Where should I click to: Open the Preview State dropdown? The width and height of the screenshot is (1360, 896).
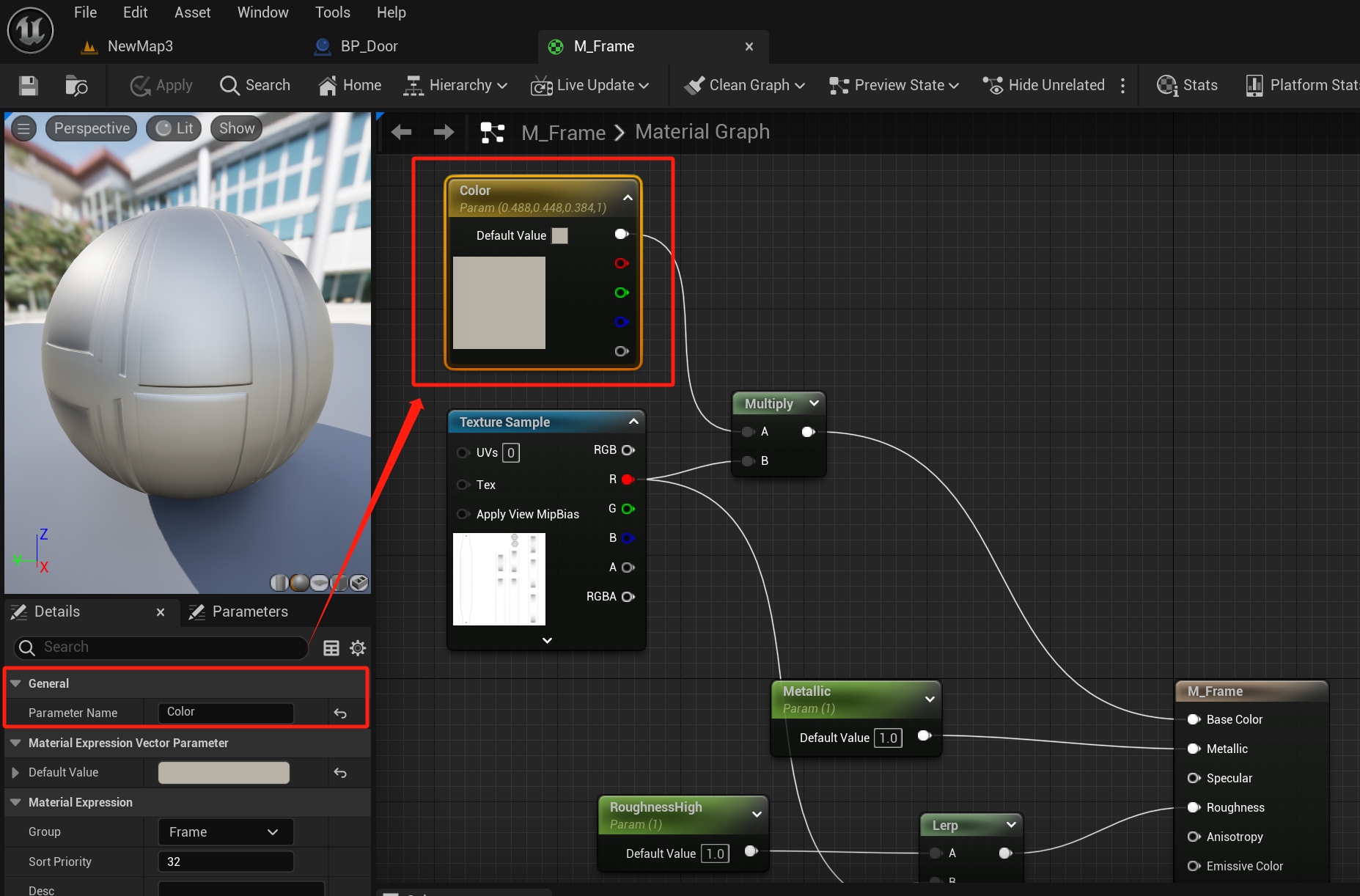coord(894,86)
